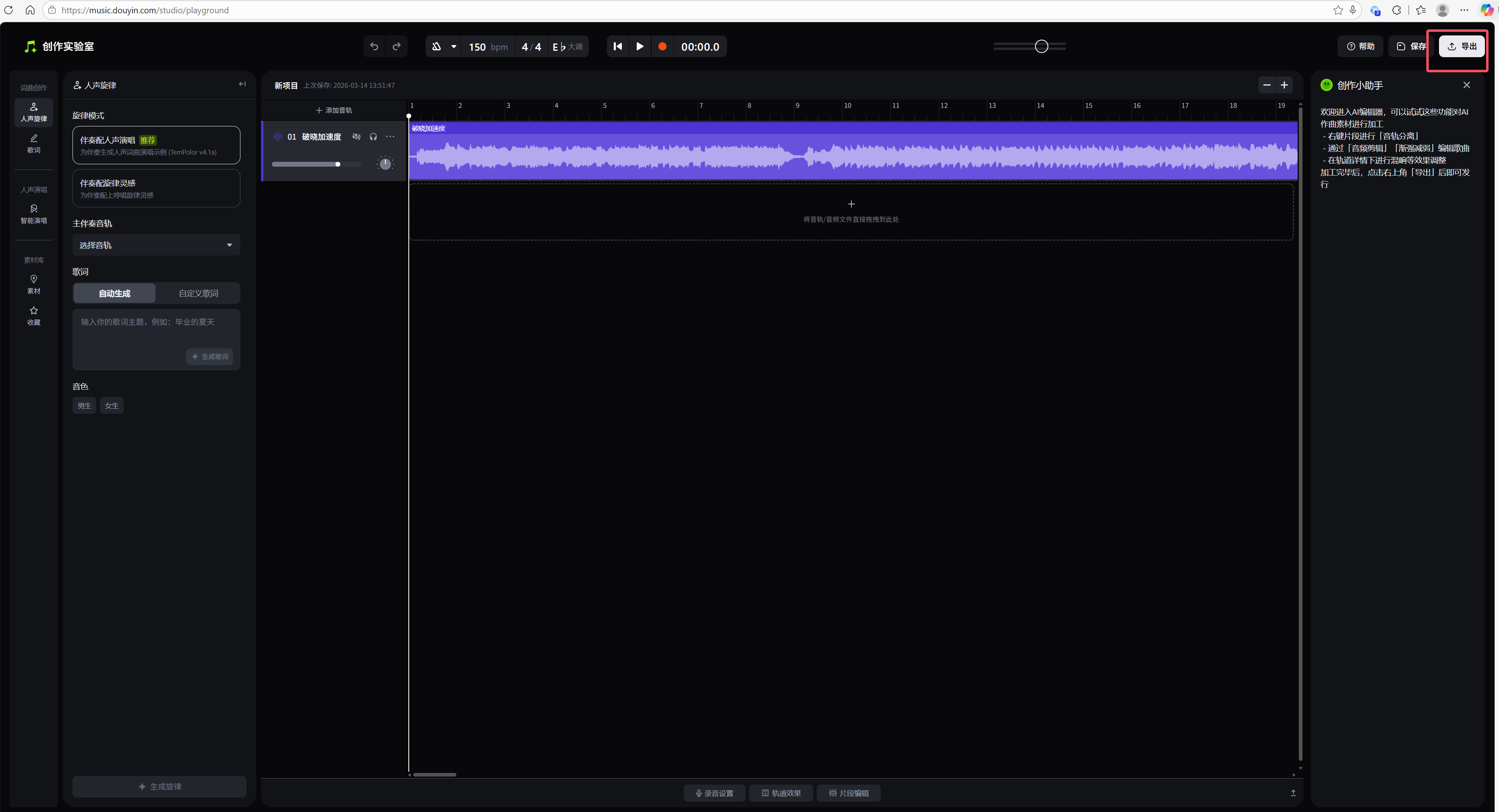Open 智能演唱 in the sidebar

coord(34,213)
